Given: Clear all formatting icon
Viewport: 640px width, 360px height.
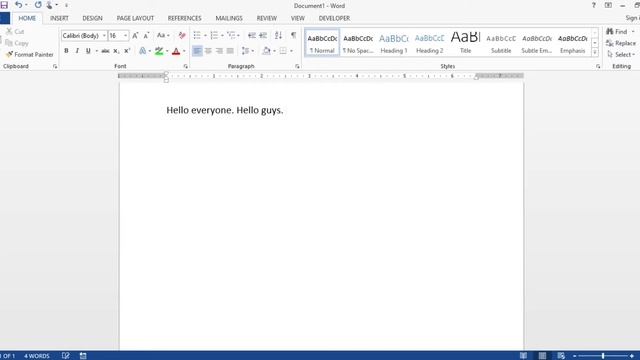Looking at the screenshot, I should click(182, 36).
